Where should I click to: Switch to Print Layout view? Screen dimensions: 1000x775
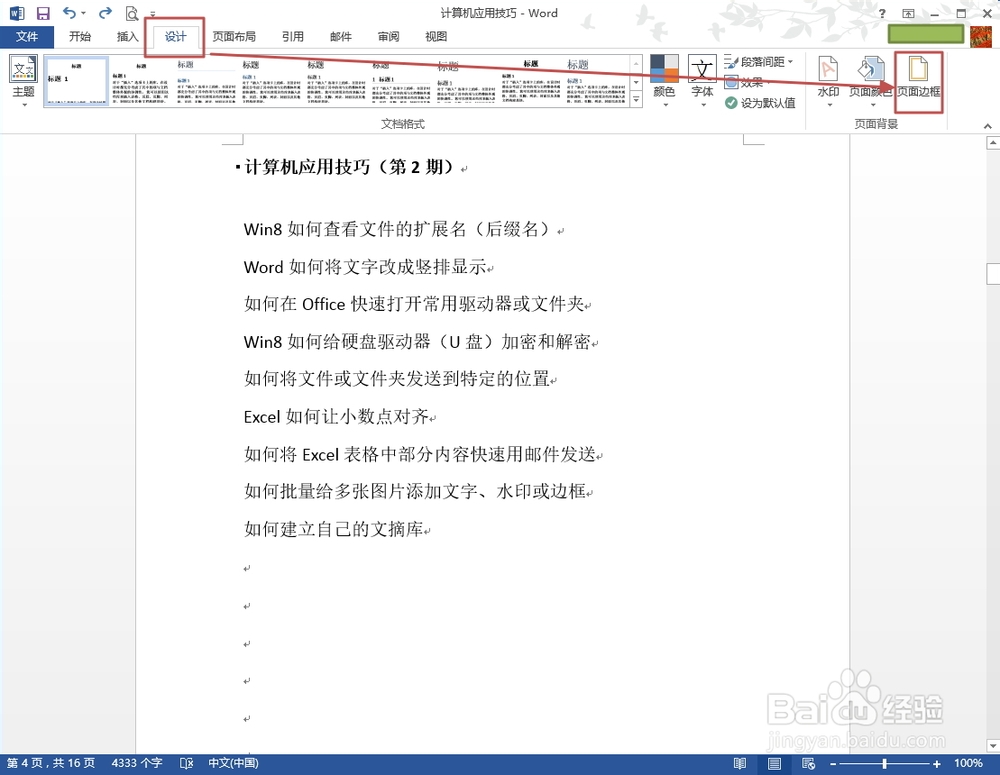coord(774,764)
